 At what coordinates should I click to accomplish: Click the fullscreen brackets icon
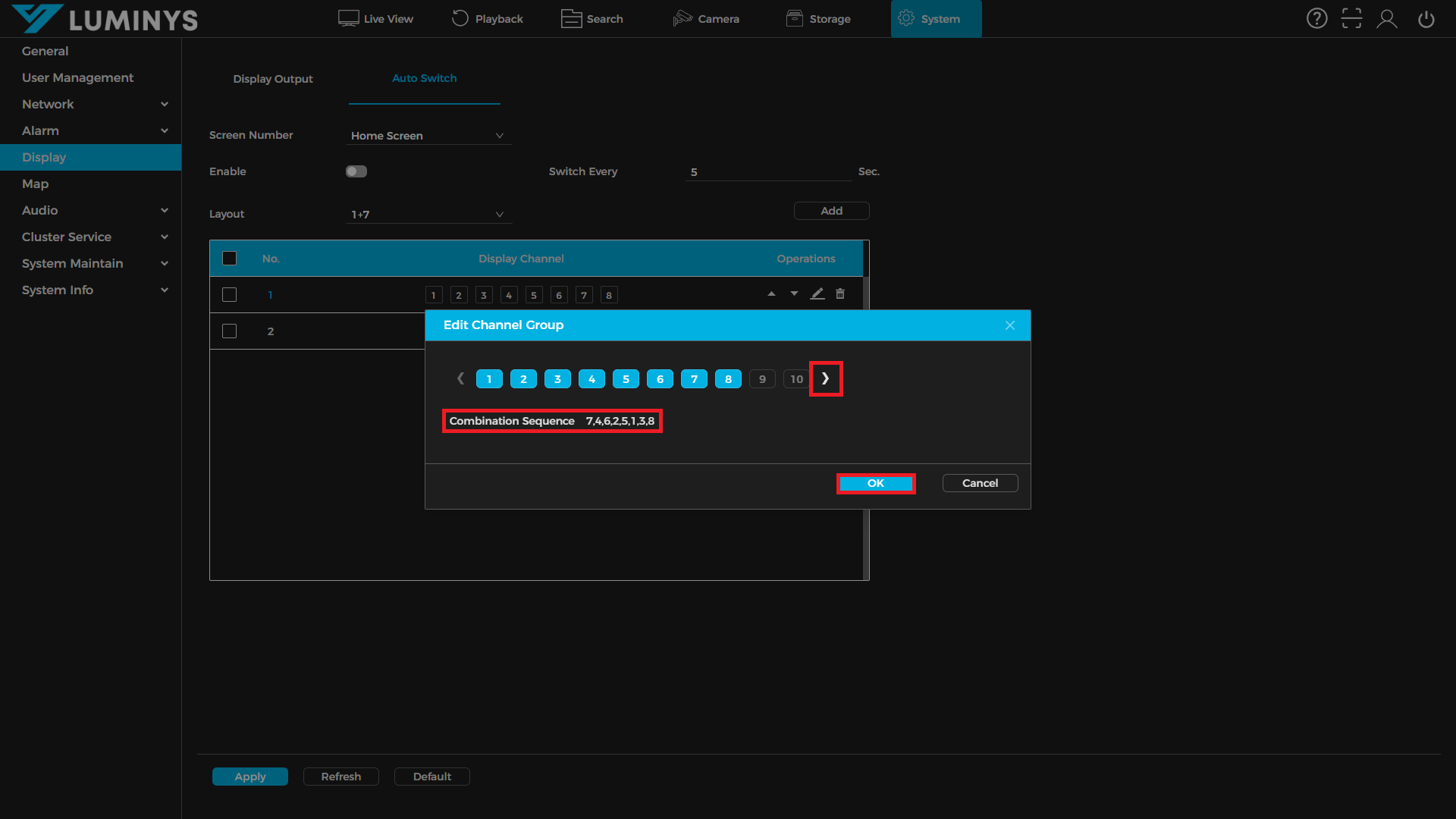[1351, 18]
